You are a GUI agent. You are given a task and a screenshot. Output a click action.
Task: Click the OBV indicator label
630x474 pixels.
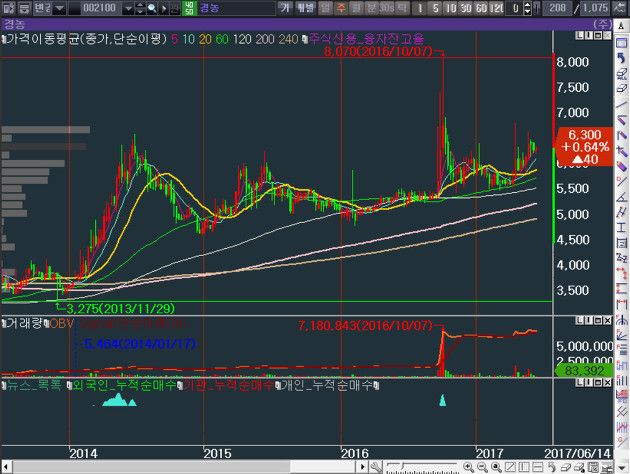[x=61, y=323]
